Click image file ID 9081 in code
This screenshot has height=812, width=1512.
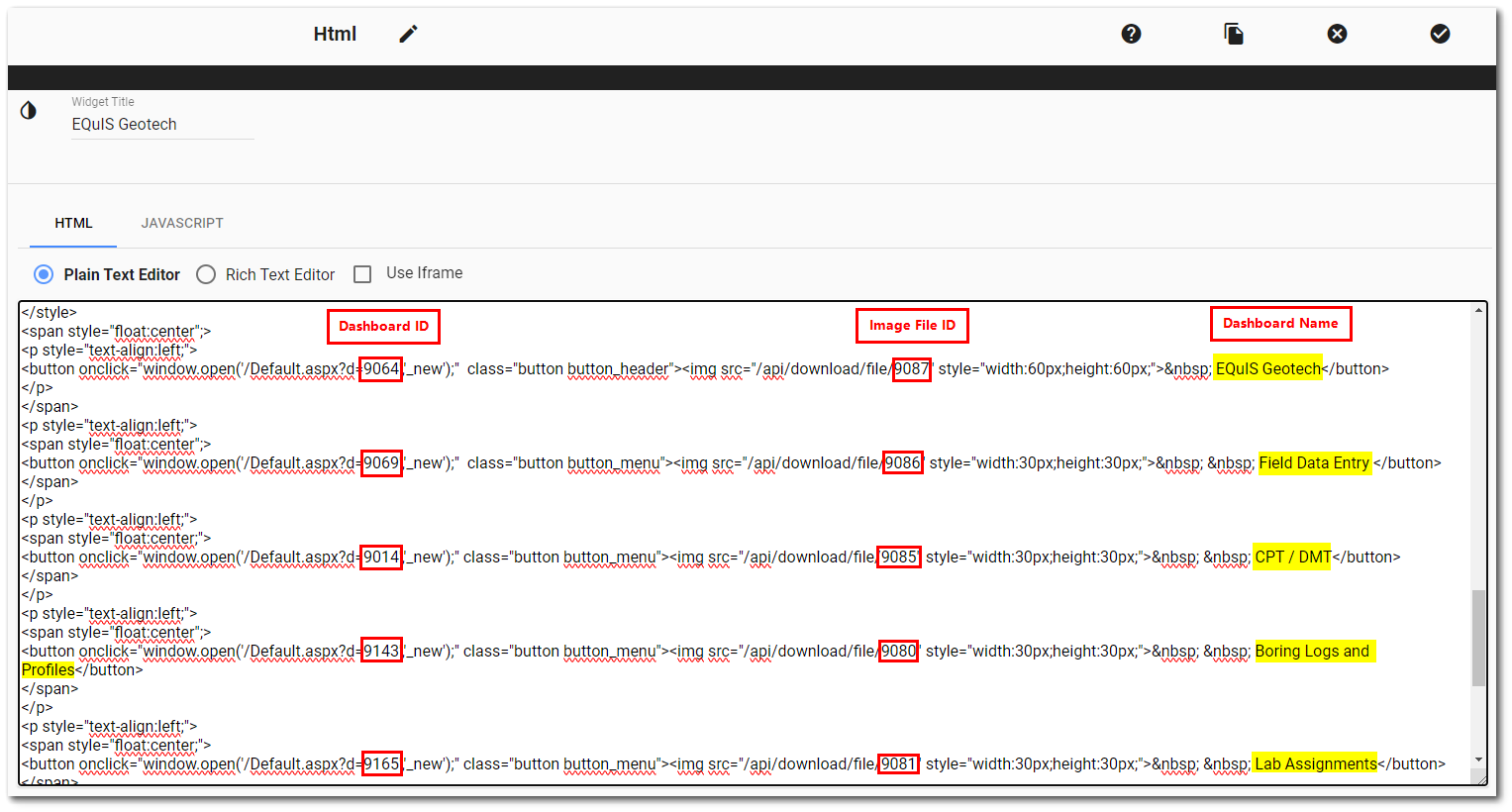pyautogui.click(x=899, y=763)
